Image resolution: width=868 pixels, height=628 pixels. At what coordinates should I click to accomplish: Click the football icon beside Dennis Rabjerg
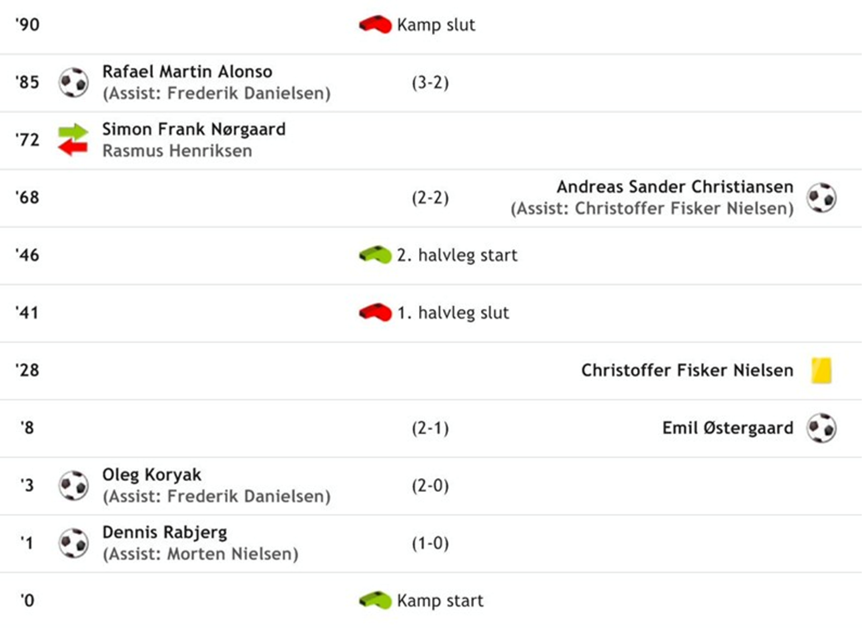pyautogui.click(x=73, y=543)
